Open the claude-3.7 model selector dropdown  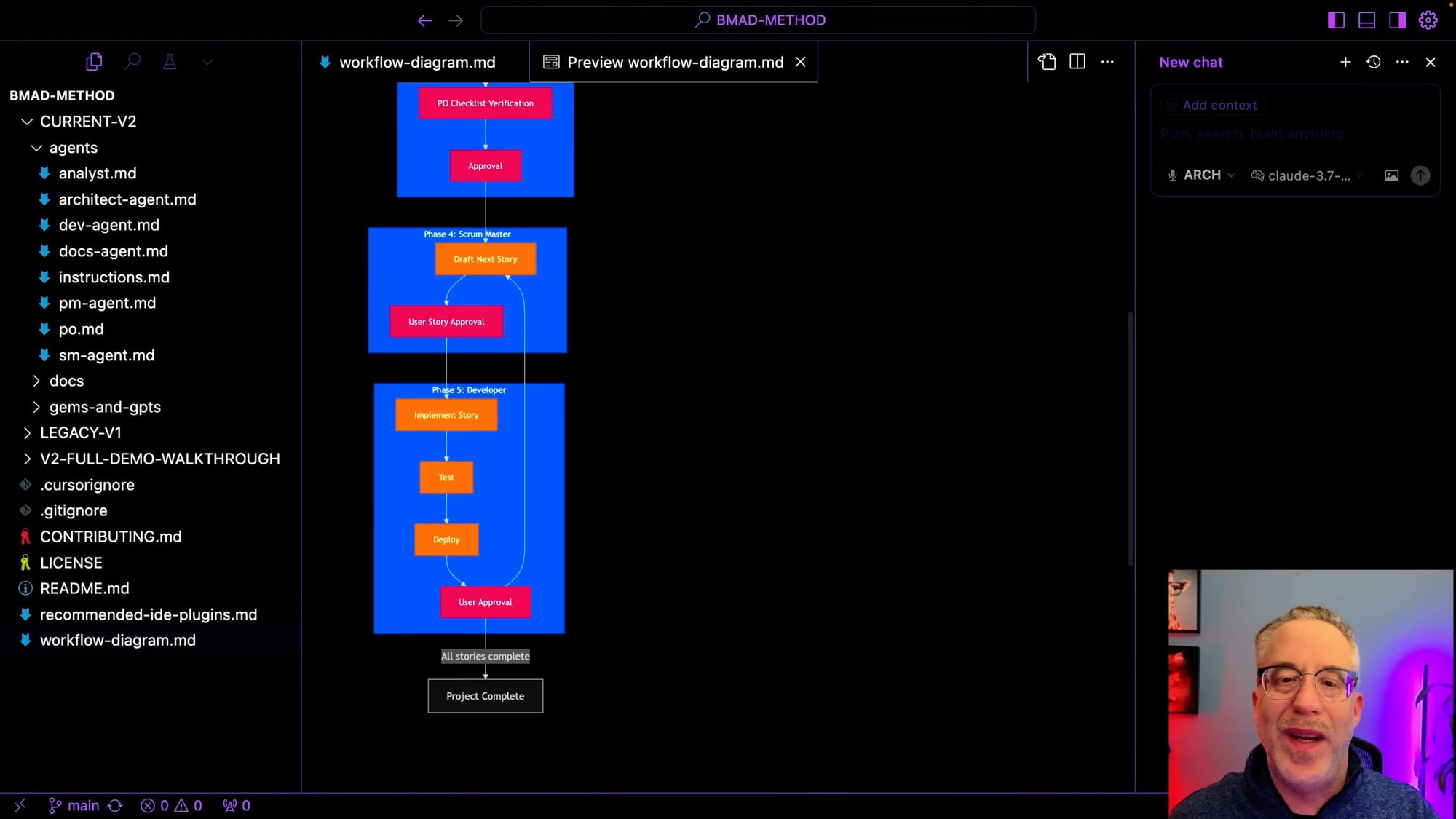tap(1307, 175)
